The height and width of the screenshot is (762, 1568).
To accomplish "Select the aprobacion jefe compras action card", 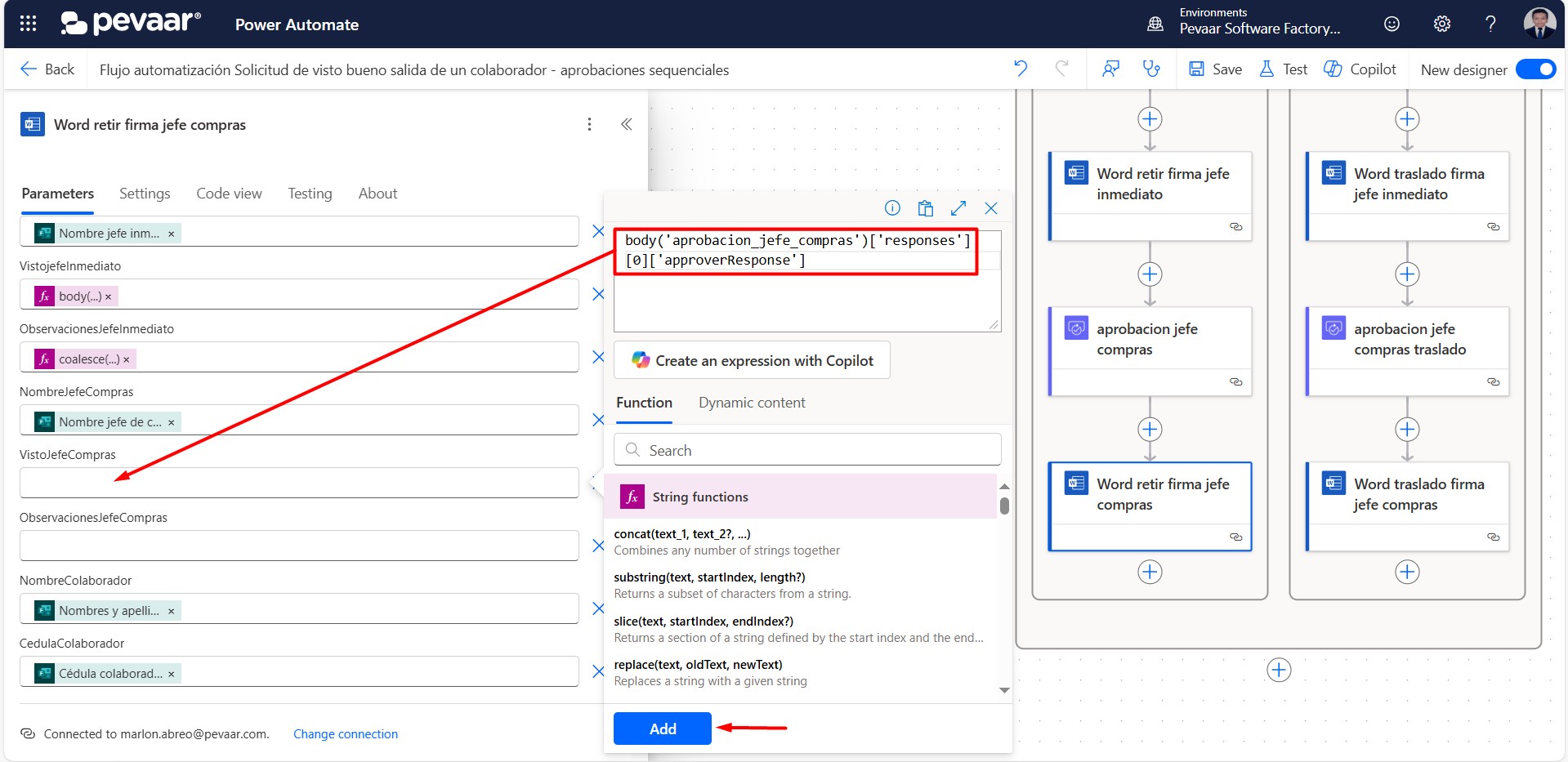I will pos(1150,351).
